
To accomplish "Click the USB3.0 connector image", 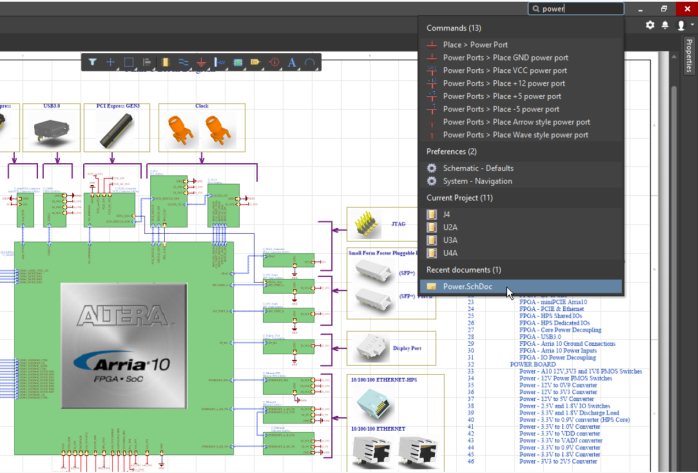I will [x=51, y=130].
